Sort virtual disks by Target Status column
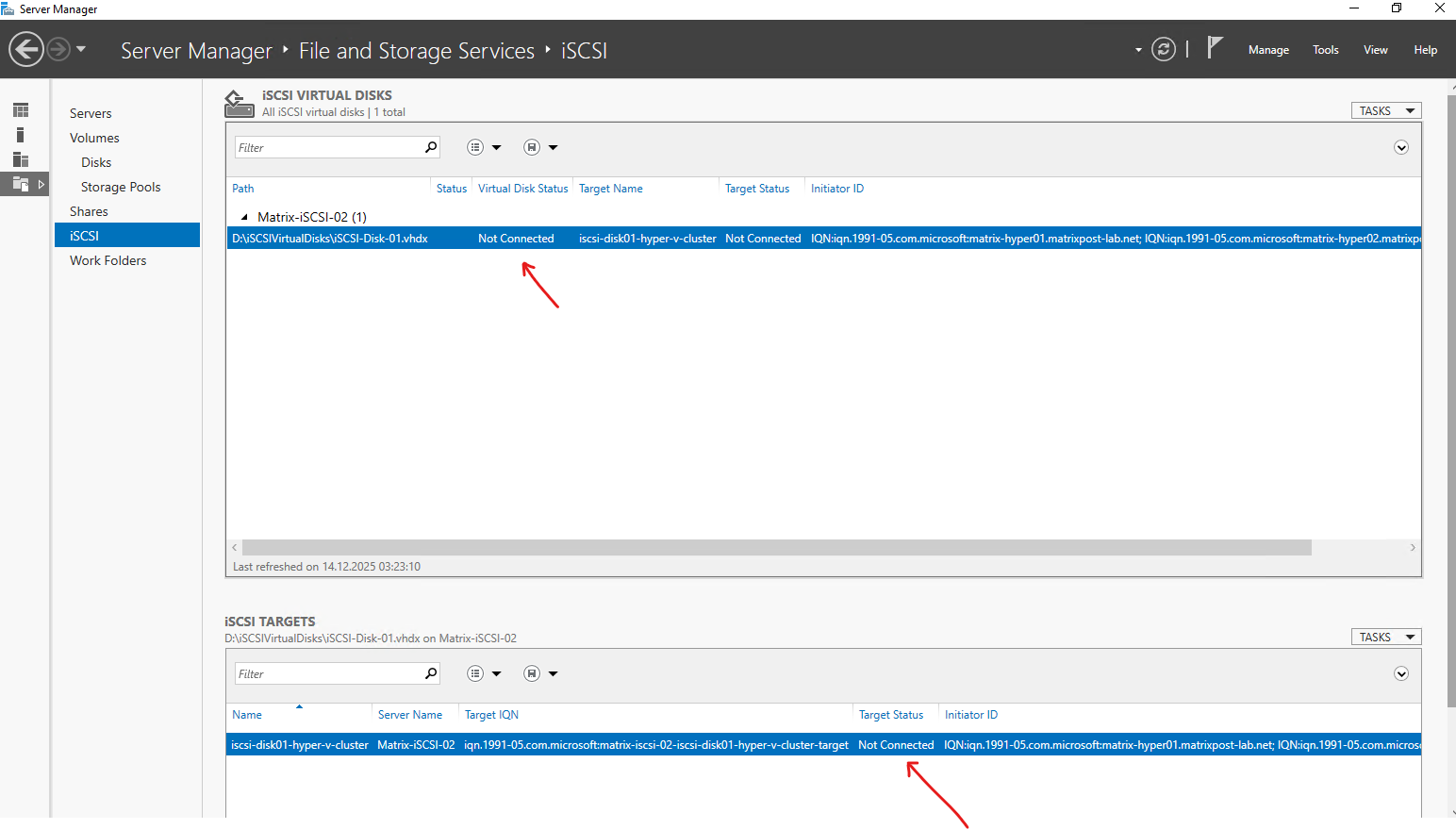 click(757, 189)
